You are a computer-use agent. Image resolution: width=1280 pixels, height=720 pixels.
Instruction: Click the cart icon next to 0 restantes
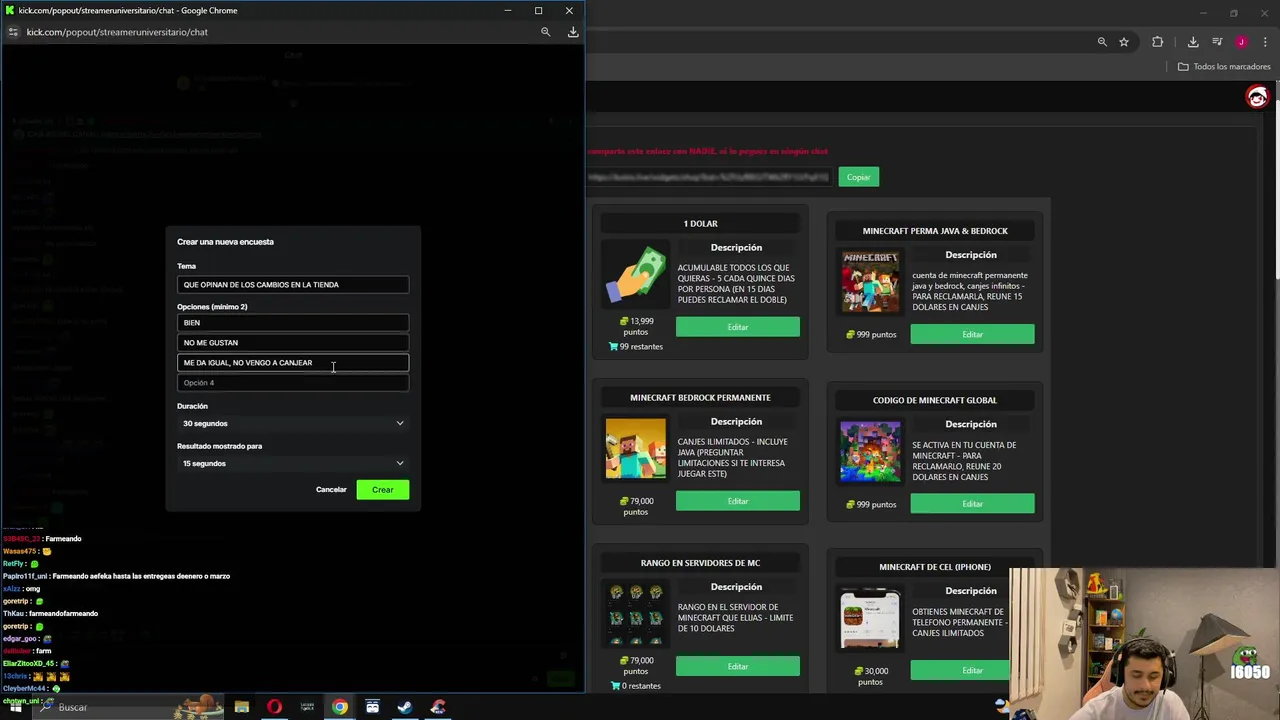click(613, 686)
